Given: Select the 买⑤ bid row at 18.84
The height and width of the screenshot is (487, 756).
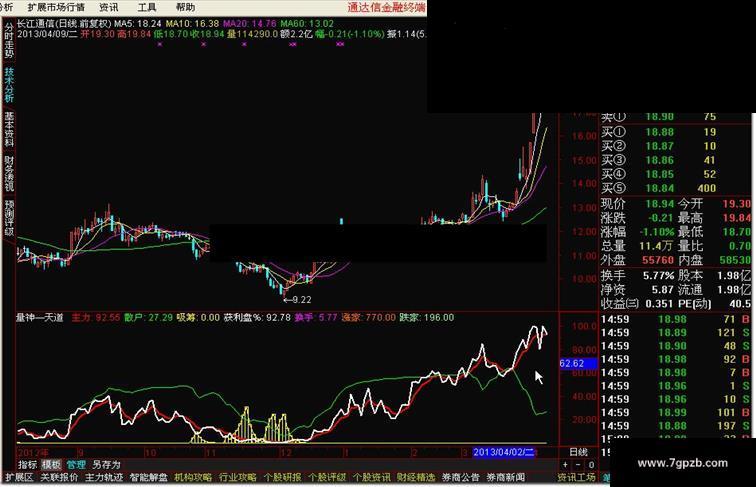Looking at the screenshot, I should tap(658, 188).
